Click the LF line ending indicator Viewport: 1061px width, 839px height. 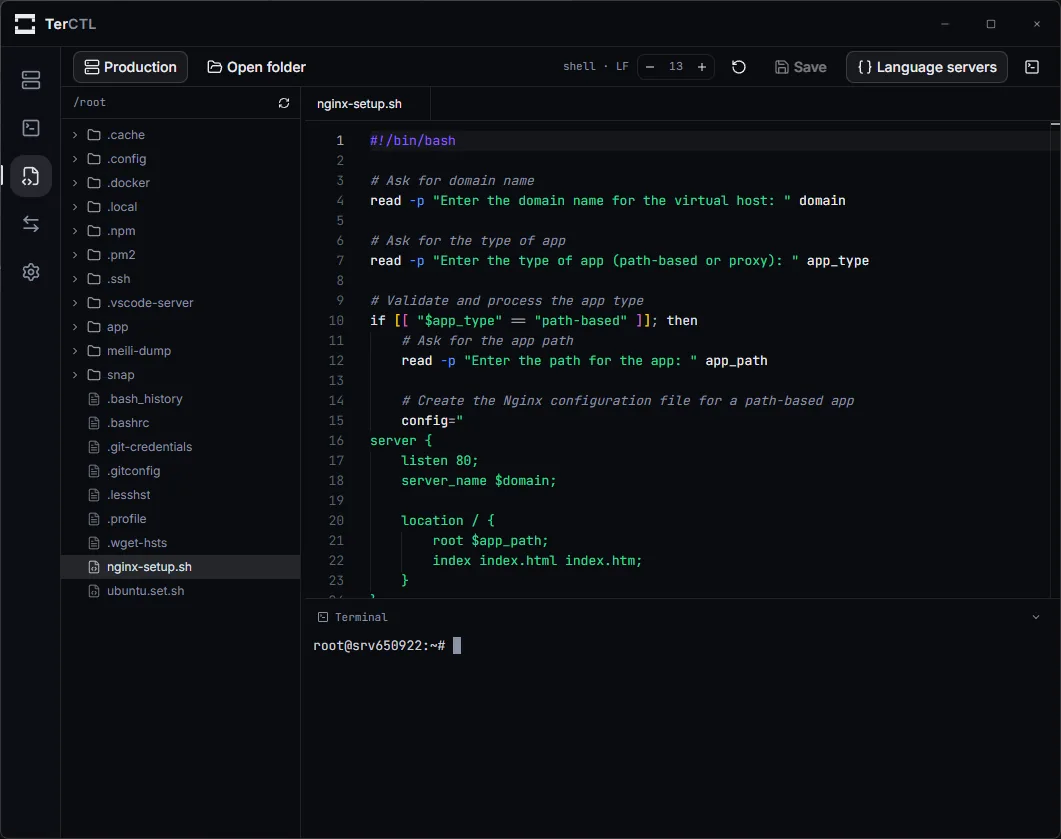pyautogui.click(x=622, y=66)
